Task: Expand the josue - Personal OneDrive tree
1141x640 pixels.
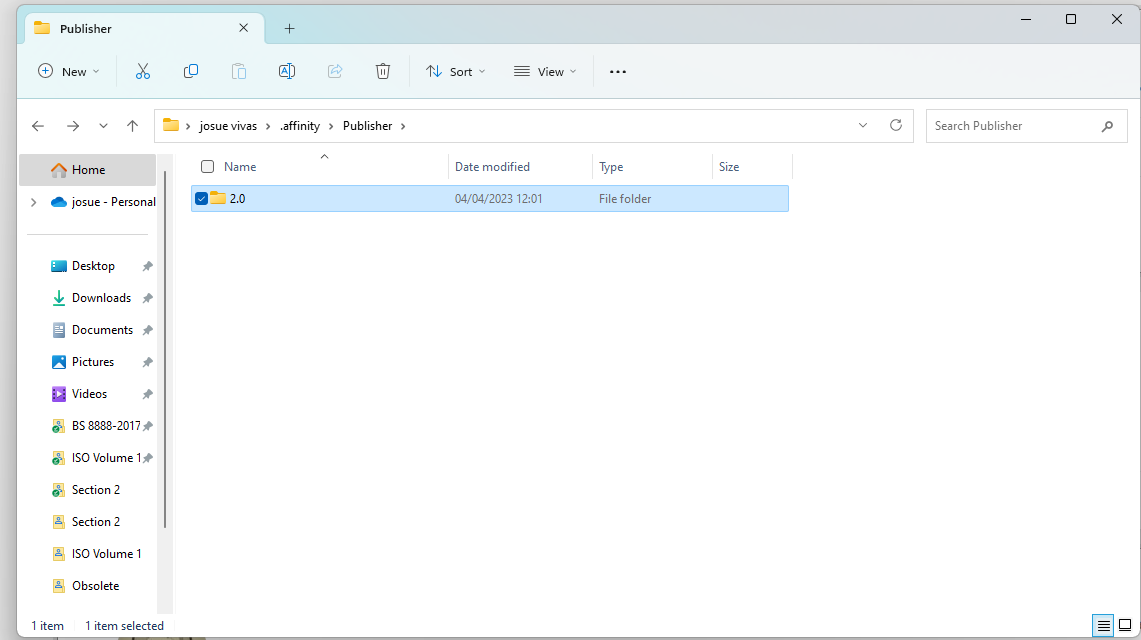Action: click(34, 202)
